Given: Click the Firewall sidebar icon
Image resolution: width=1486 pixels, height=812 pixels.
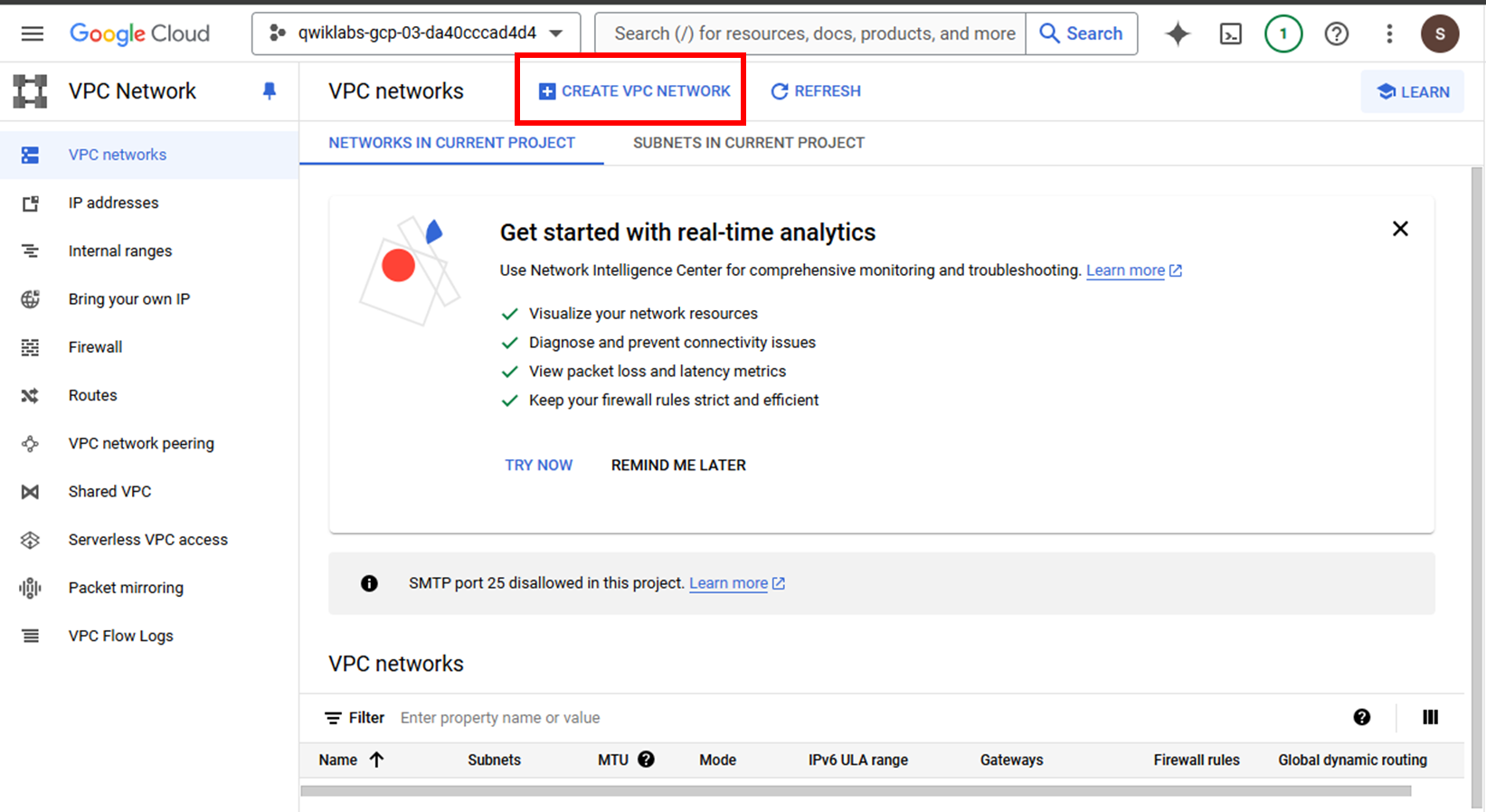Looking at the screenshot, I should (30, 347).
